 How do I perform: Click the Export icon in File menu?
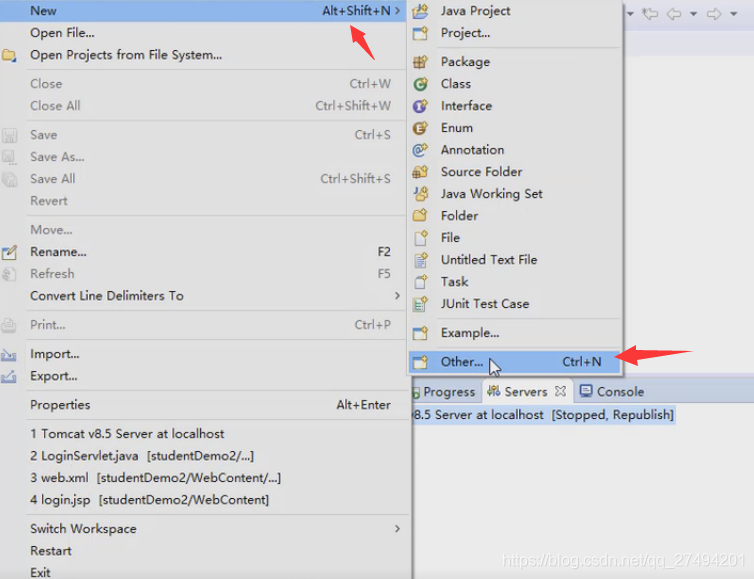[9, 377]
